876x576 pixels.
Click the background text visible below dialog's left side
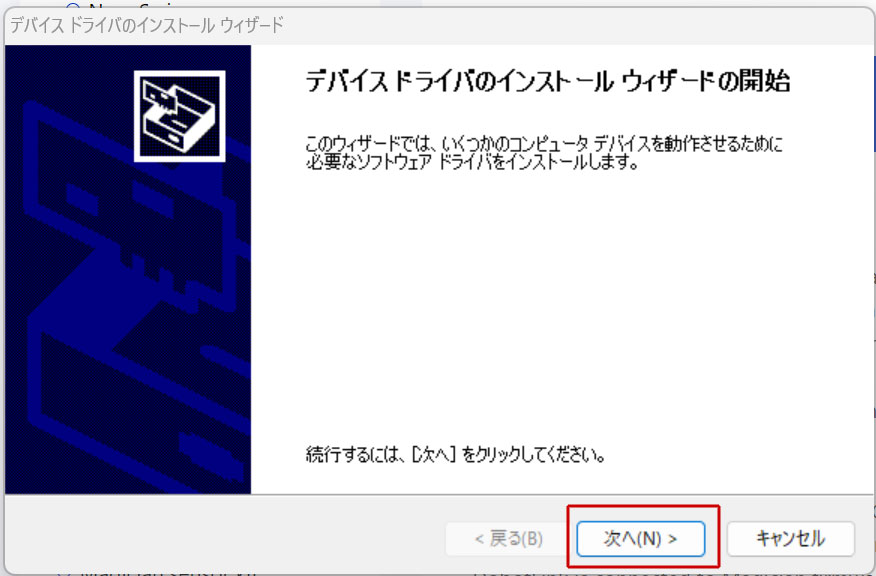pos(150,573)
